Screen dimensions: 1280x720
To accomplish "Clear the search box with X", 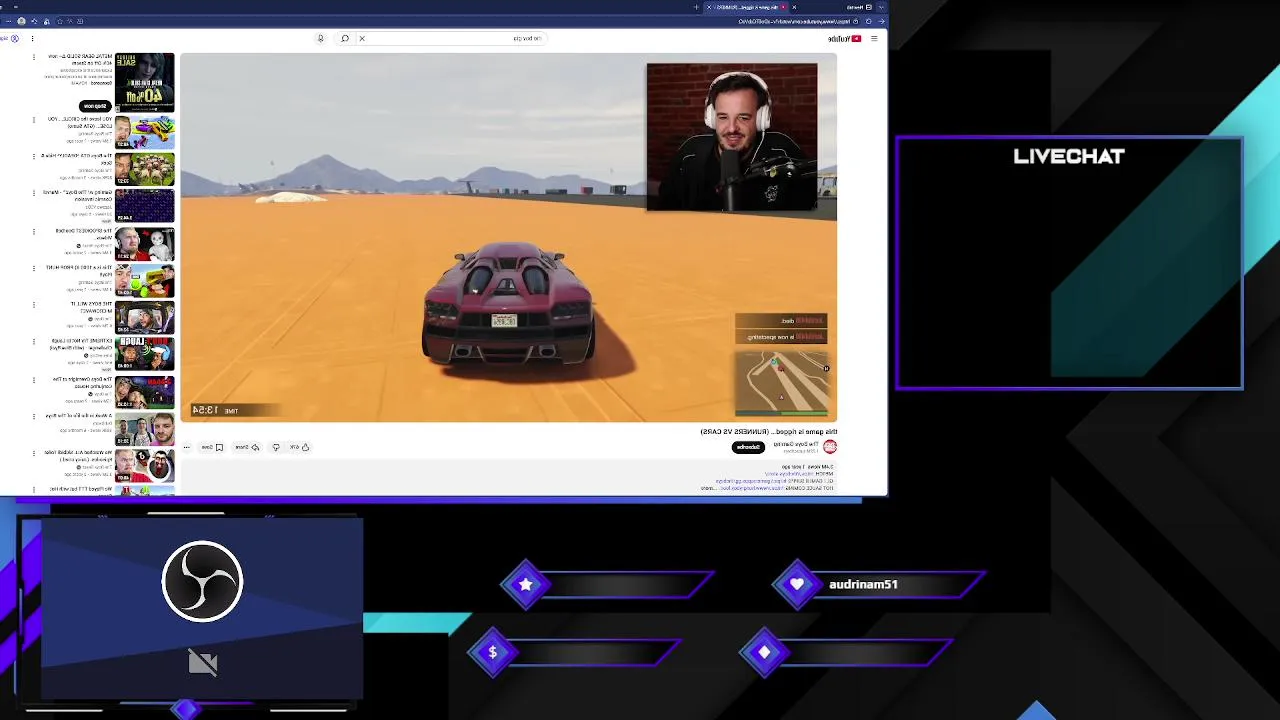I will [x=362, y=38].
